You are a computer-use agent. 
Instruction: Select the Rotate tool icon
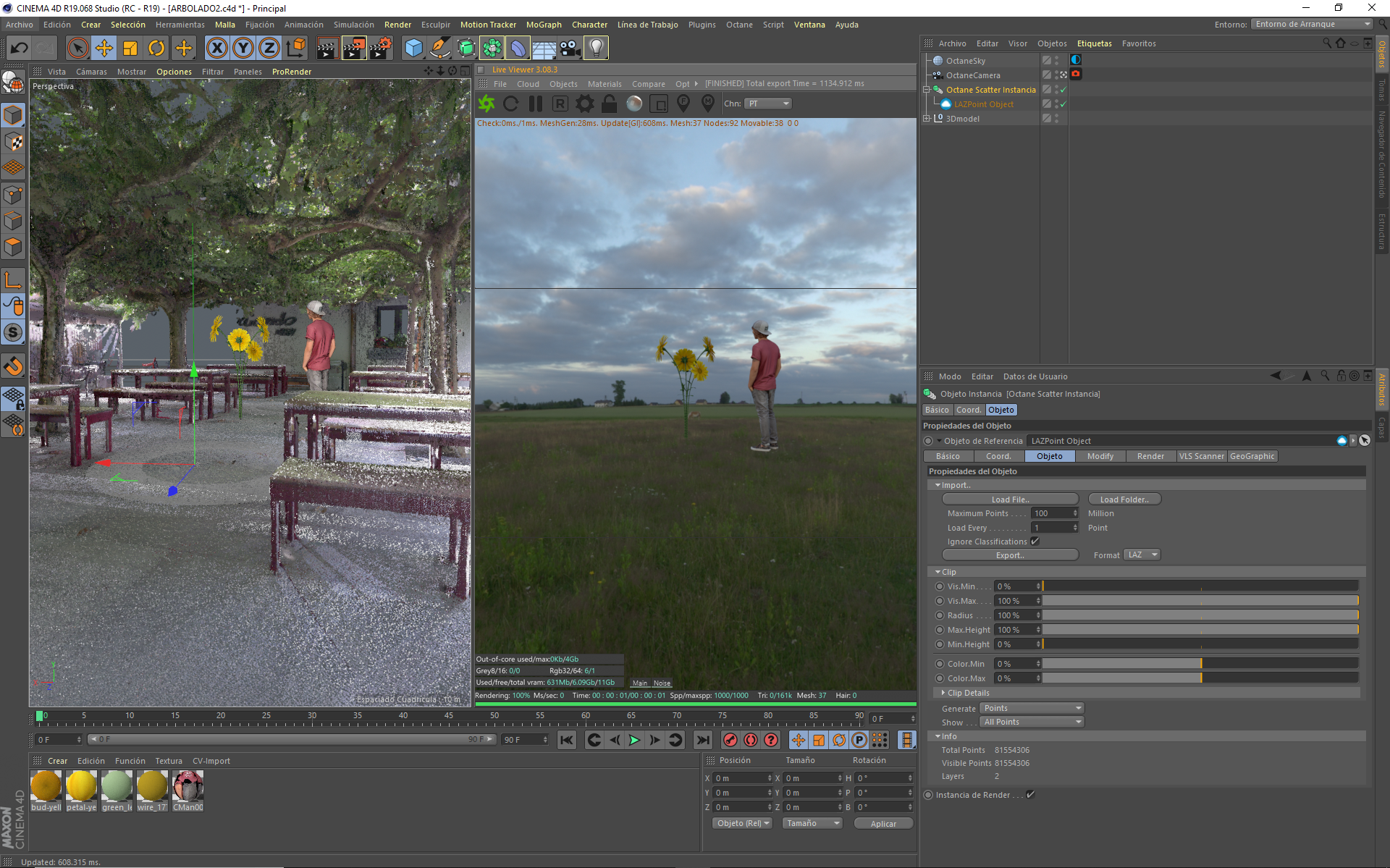[x=156, y=49]
